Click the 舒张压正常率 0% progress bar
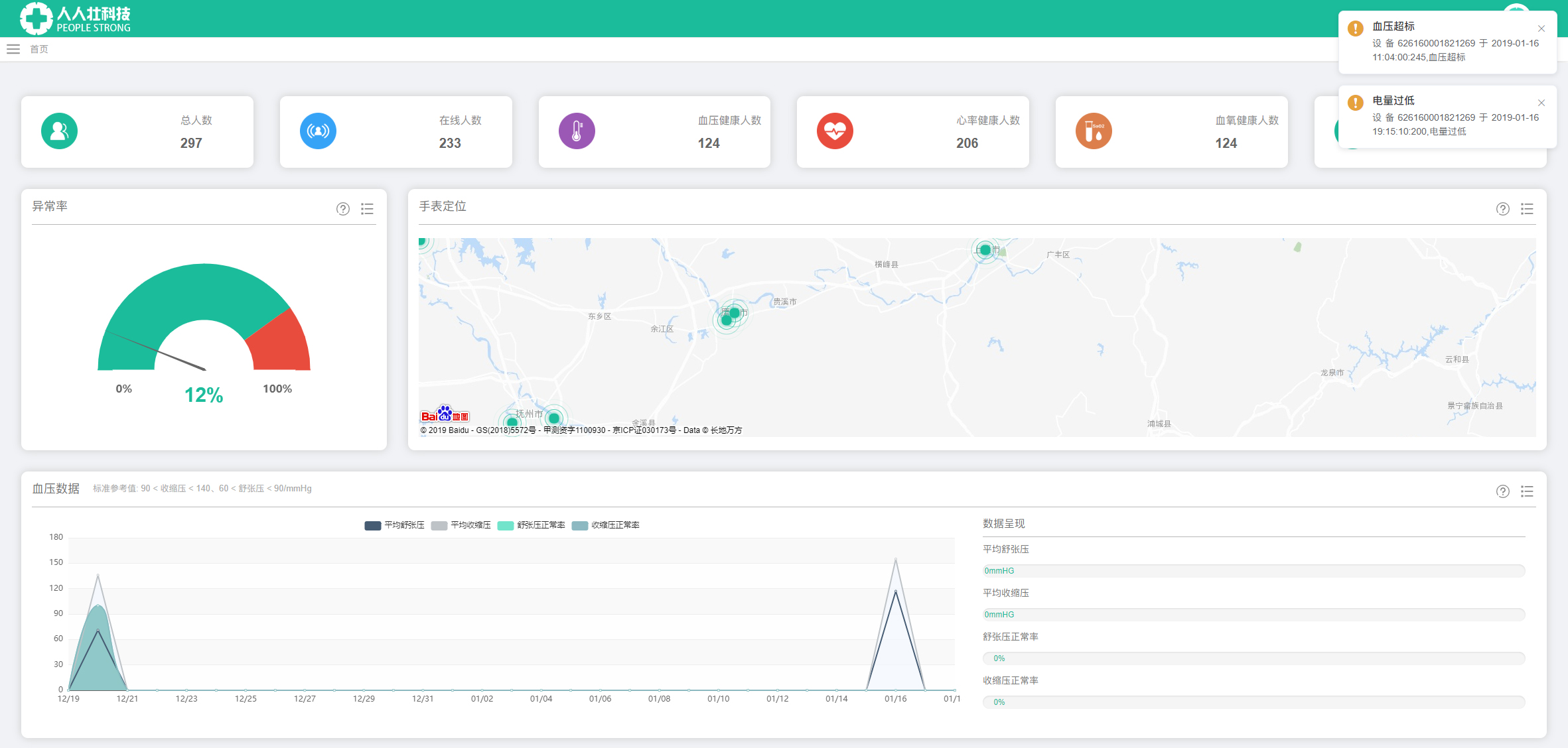Image resolution: width=1568 pixels, height=748 pixels. (x=1253, y=658)
